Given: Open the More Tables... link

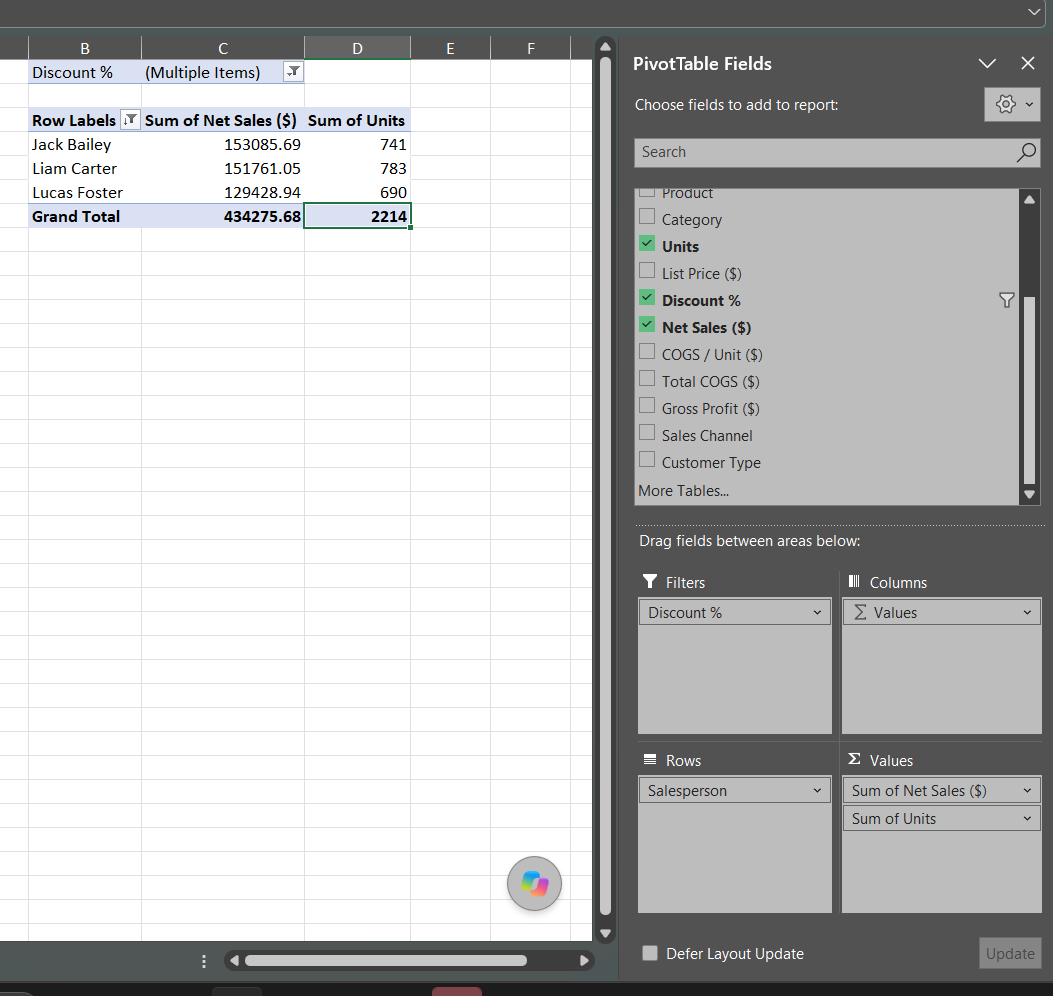Looking at the screenshot, I should coord(684,491).
